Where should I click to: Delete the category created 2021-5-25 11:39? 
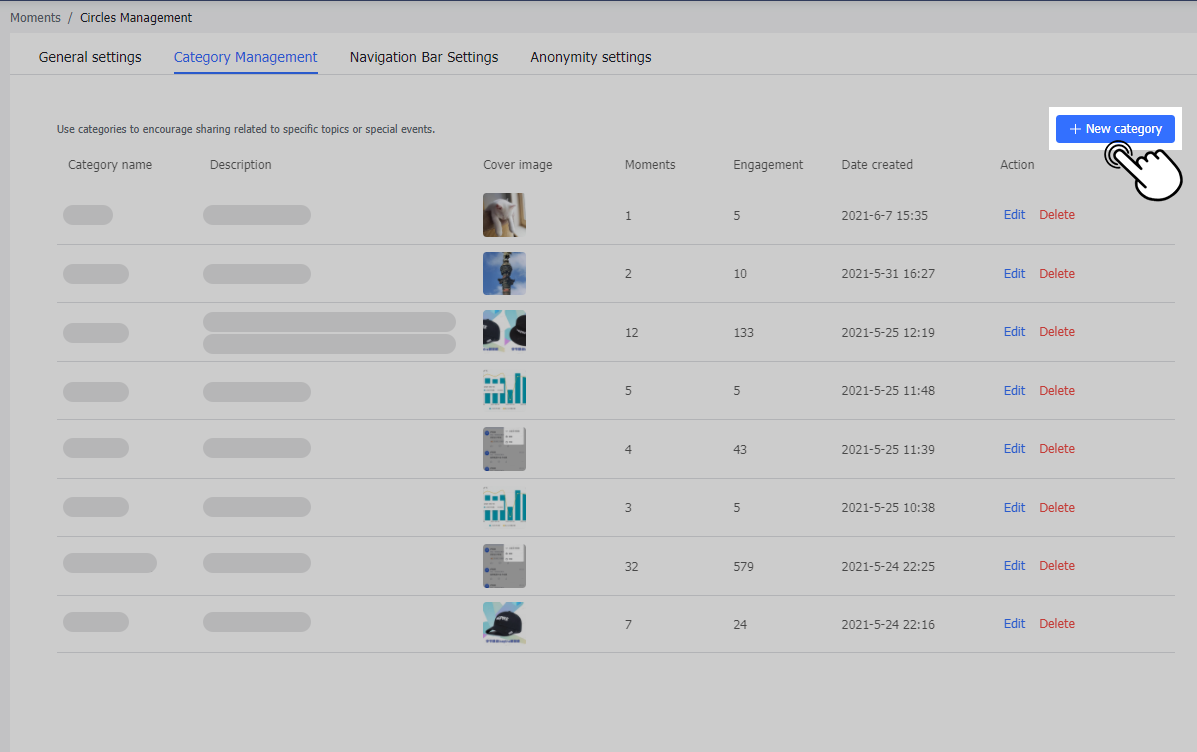point(1057,449)
